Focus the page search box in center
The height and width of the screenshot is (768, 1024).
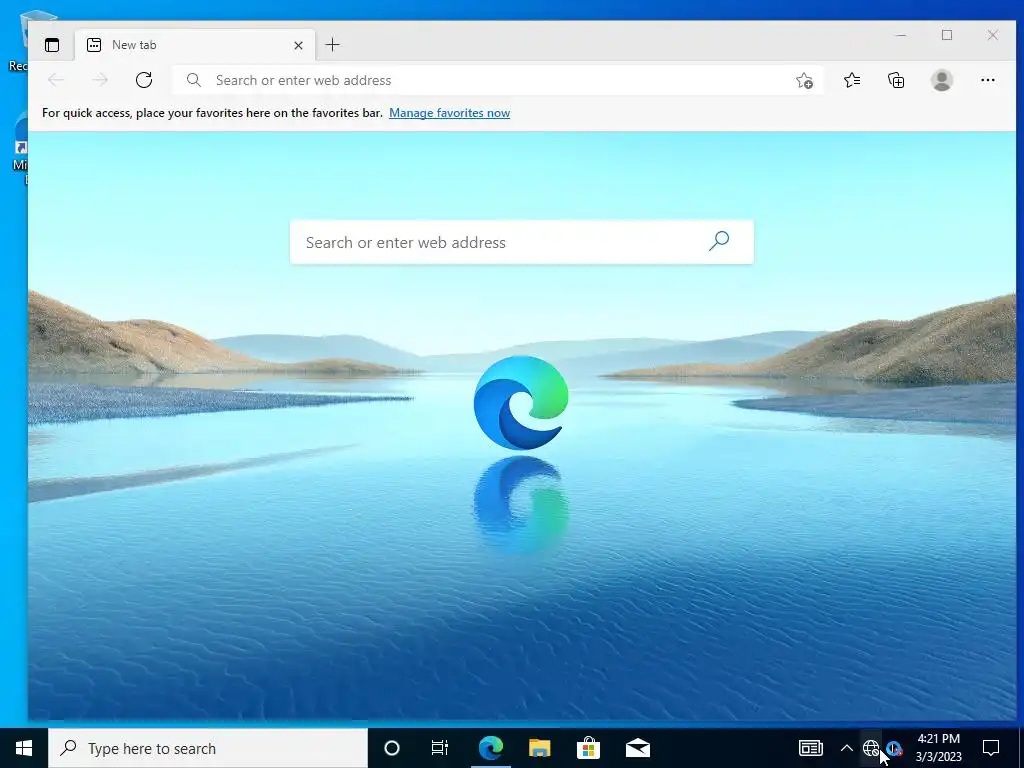tap(521, 242)
